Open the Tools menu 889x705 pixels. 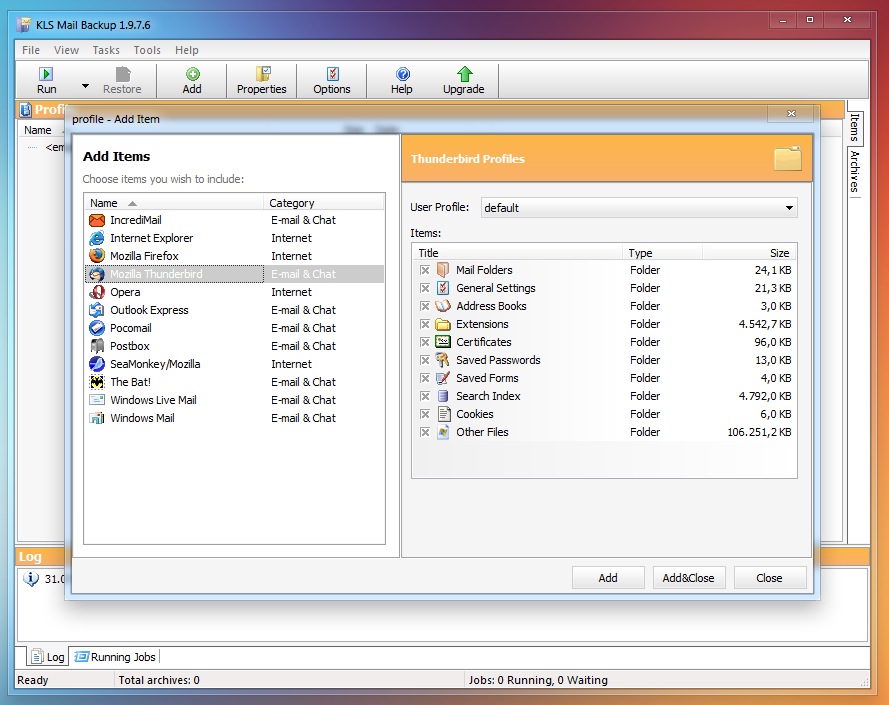coord(147,50)
